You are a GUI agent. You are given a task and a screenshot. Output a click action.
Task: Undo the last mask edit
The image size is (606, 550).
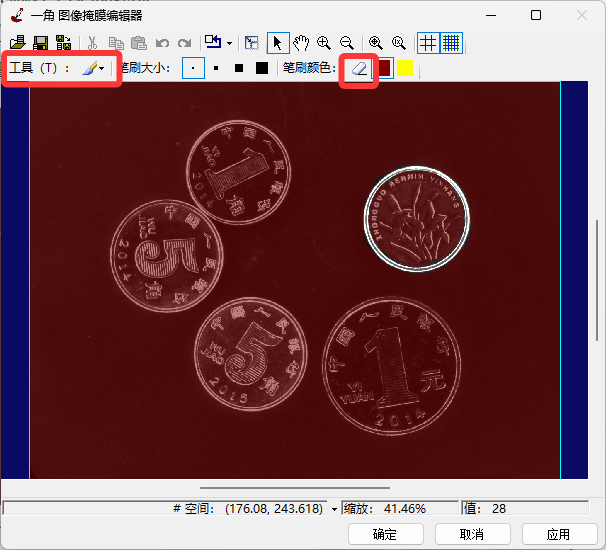162,43
